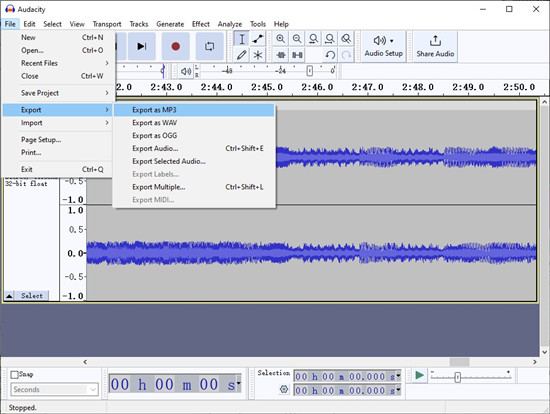Open the Analyze menu
550x414 pixels.
click(230, 24)
